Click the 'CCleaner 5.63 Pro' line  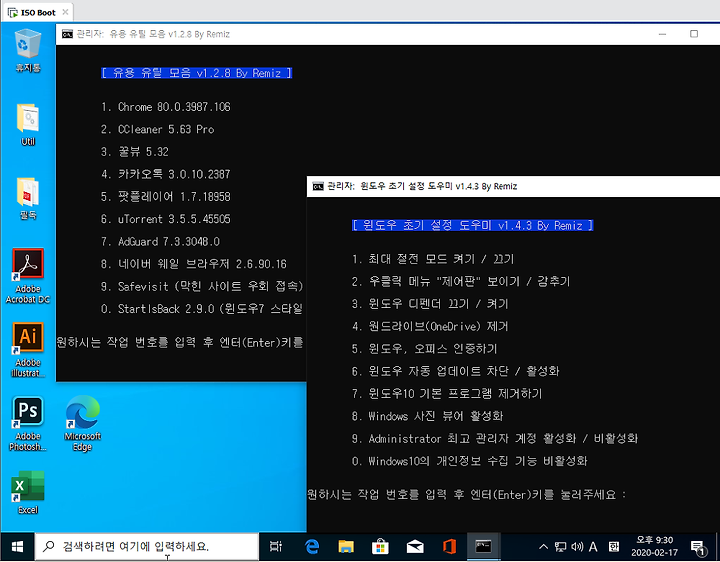[x=158, y=129]
